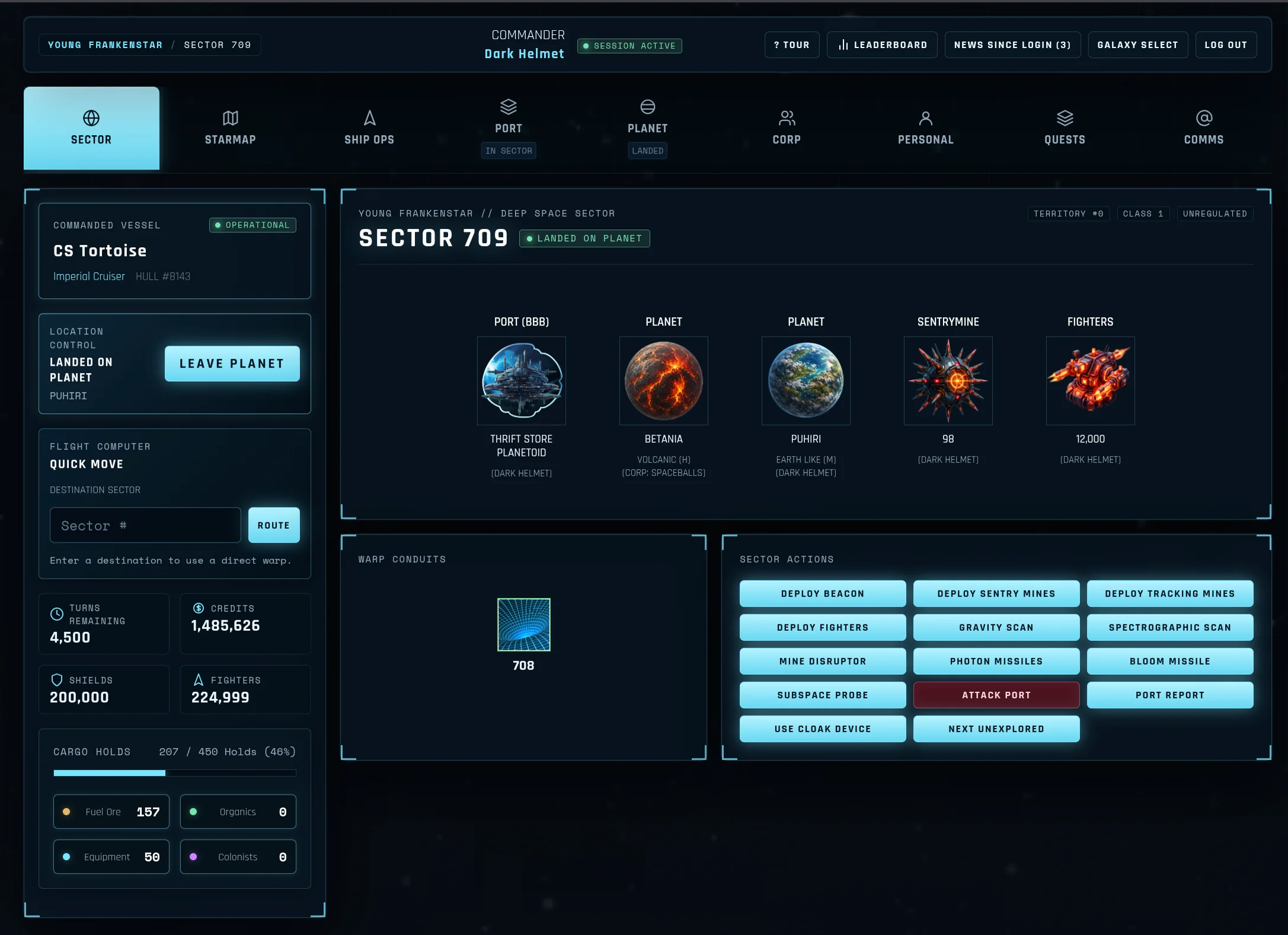
Task: Click Next Unexplored
Action: [x=996, y=729]
